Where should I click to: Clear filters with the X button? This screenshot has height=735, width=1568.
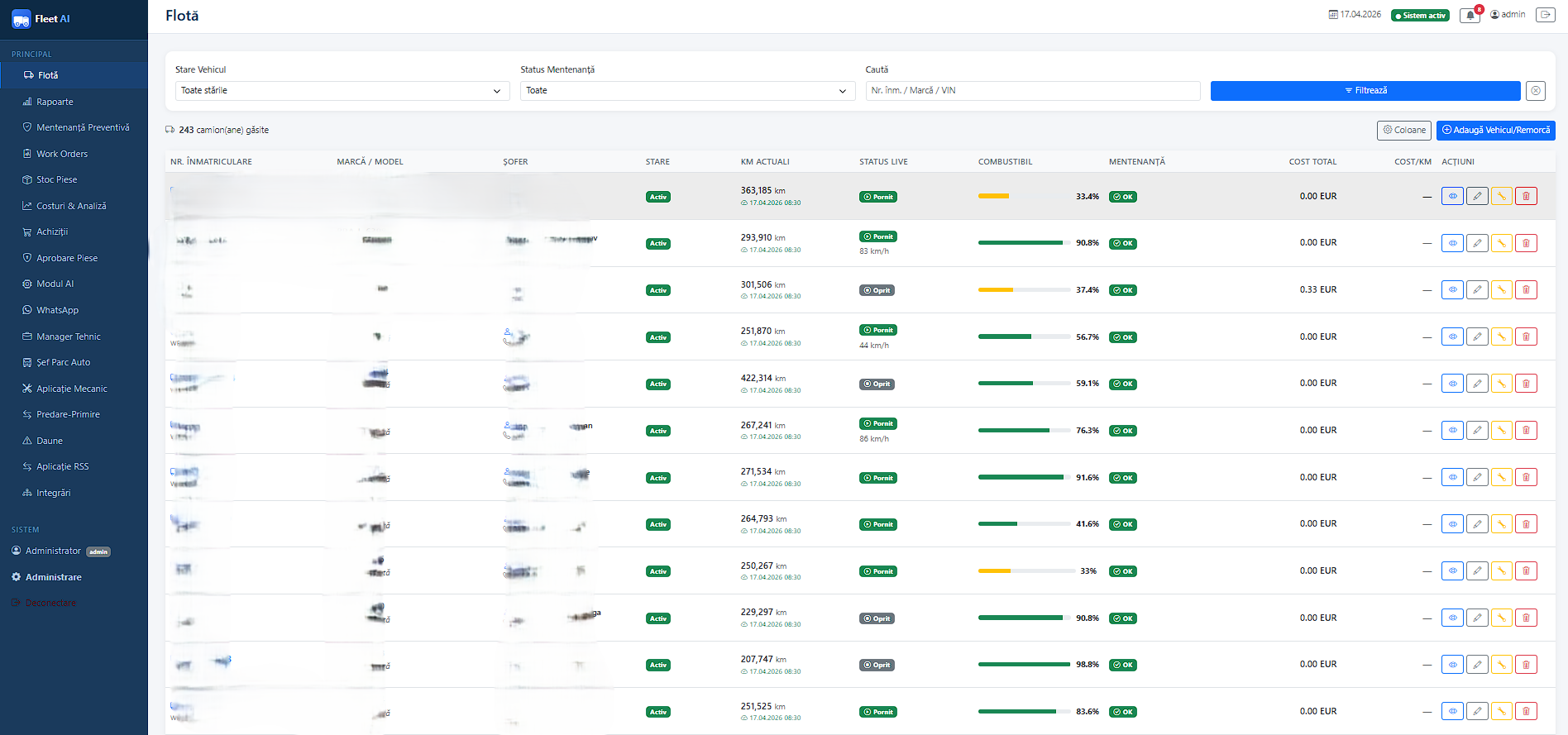pyautogui.click(x=1536, y=91)
